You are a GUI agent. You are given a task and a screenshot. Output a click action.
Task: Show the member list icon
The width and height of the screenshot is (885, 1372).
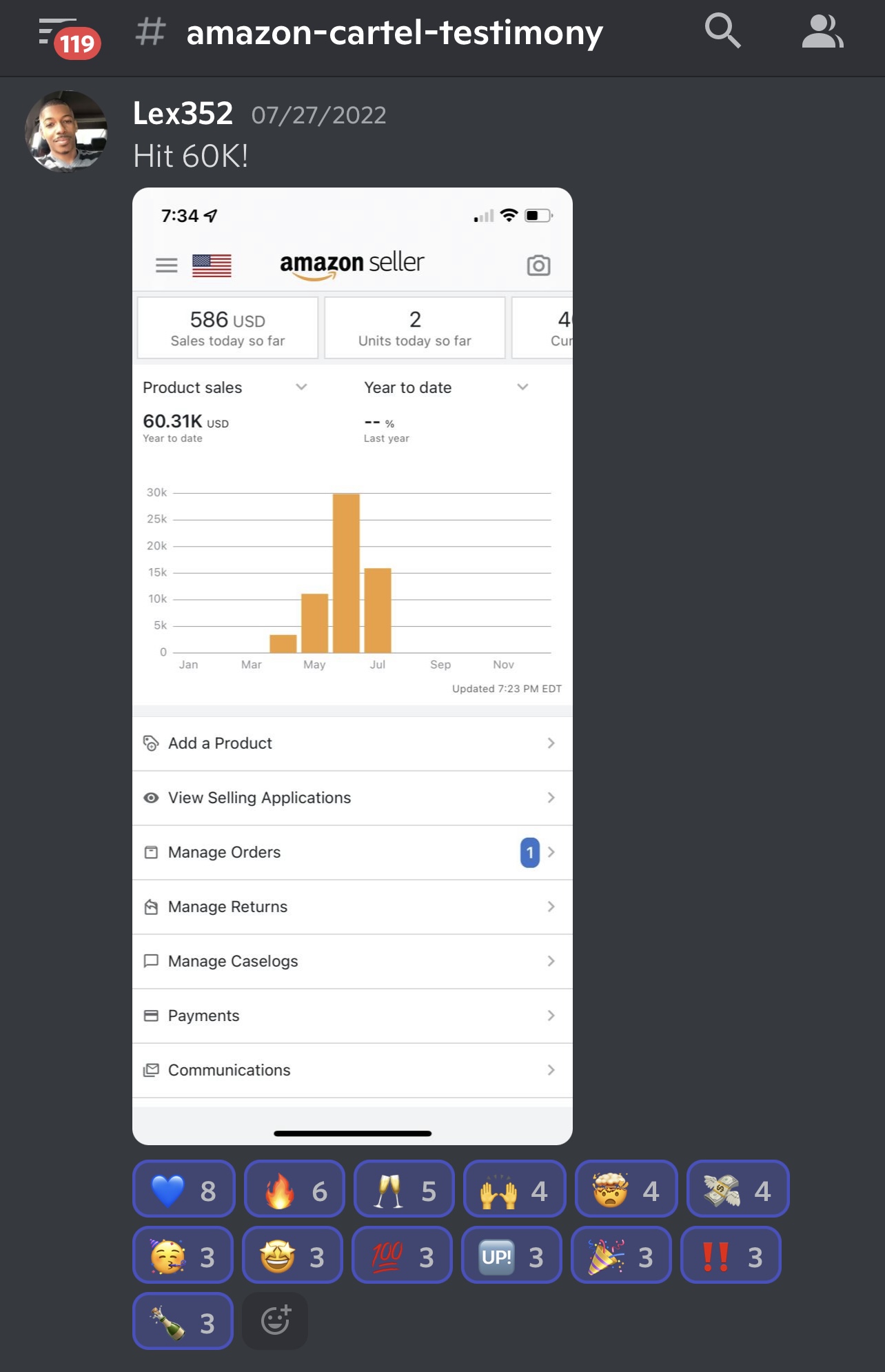pos(823,32)
